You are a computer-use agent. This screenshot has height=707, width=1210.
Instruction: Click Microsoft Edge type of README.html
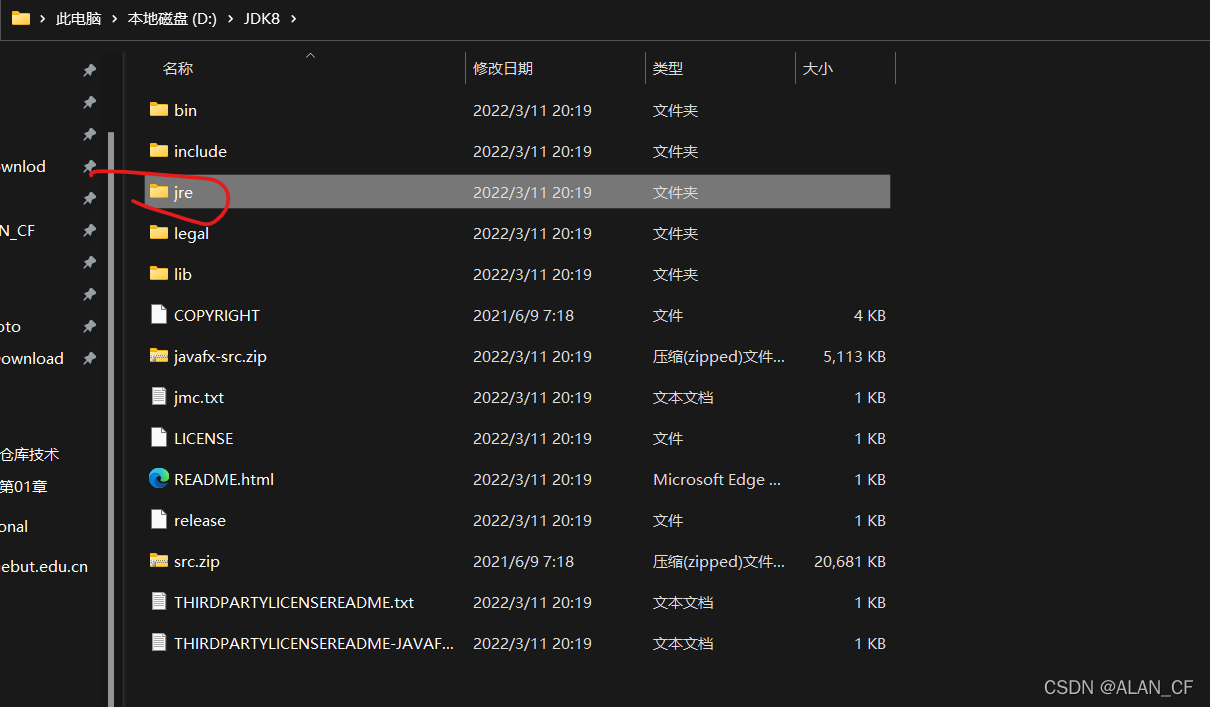click(x=717, y=479)
